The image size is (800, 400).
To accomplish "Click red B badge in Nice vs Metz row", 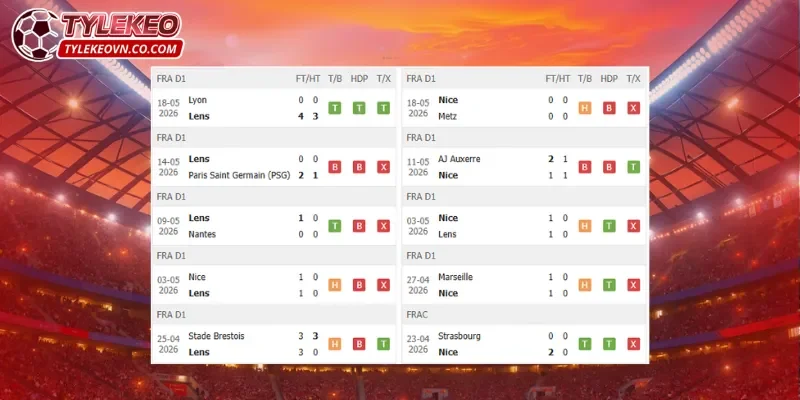I will 609,108.
